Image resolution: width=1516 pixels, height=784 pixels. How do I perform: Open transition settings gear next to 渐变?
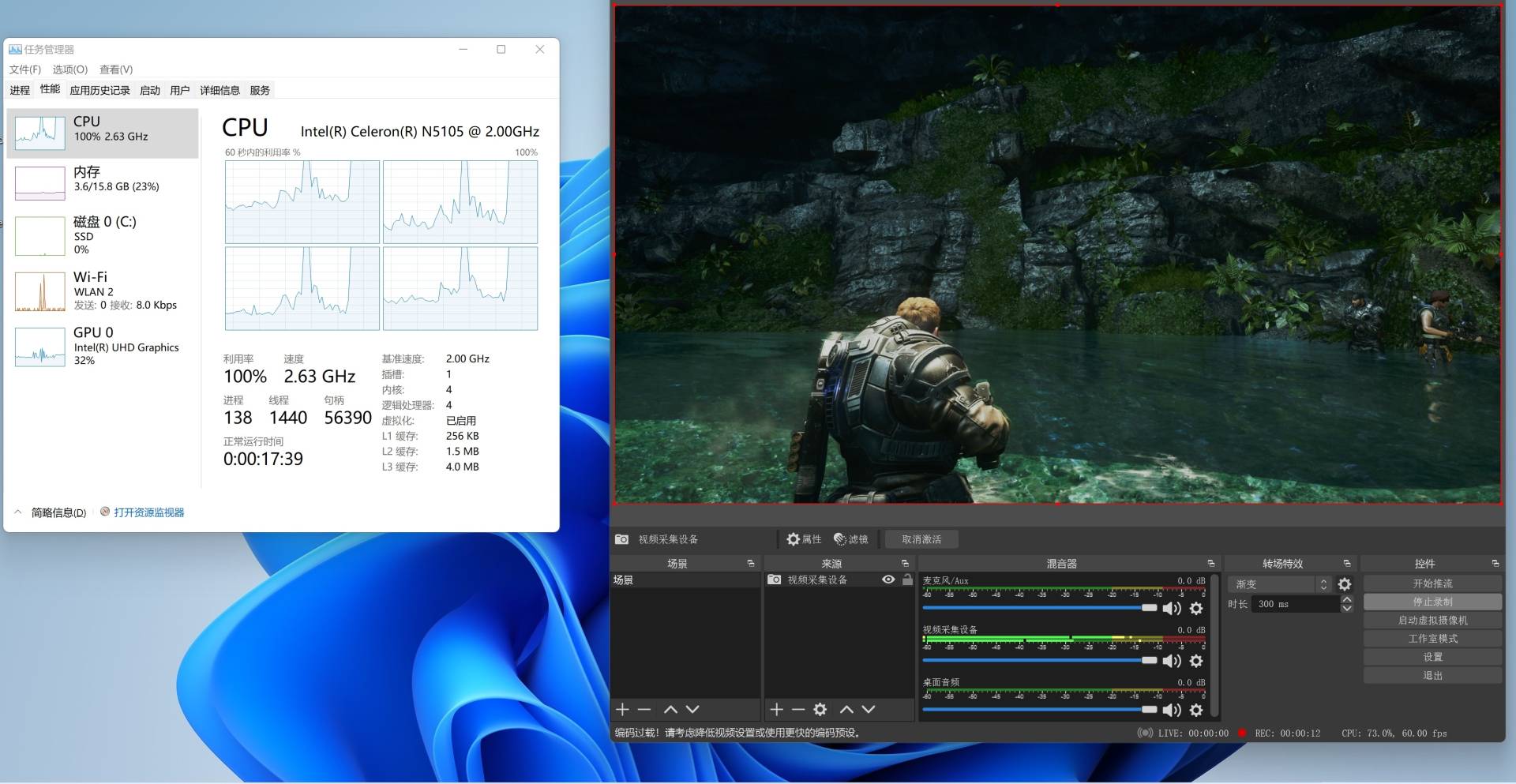click(1345, 584)
